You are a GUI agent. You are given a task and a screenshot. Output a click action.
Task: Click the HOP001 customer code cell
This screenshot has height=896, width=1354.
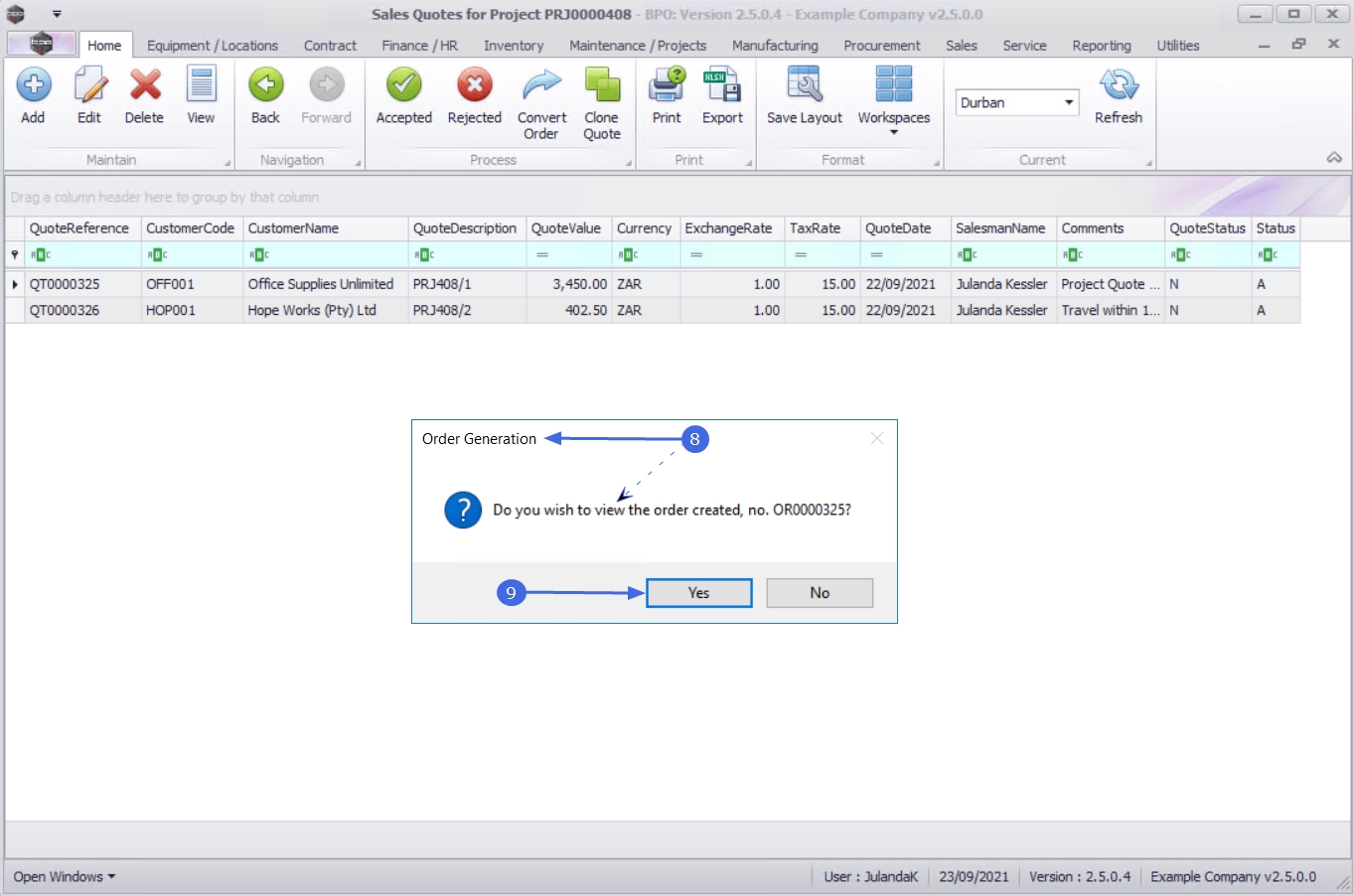tap(193, 310)
